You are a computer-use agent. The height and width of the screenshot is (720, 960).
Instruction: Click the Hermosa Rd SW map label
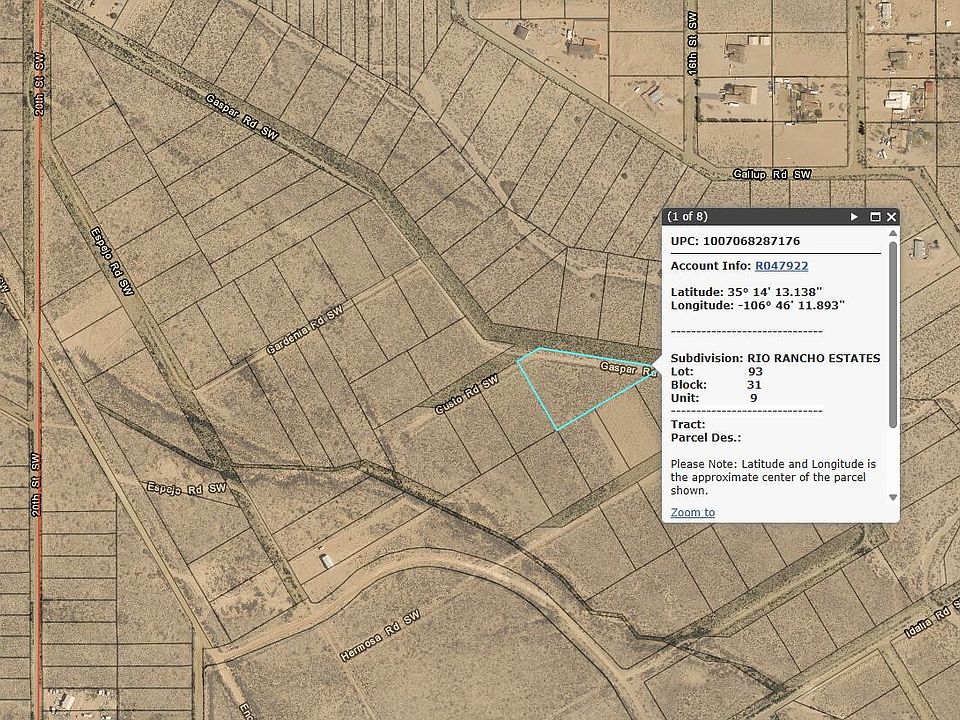(380, 636)
